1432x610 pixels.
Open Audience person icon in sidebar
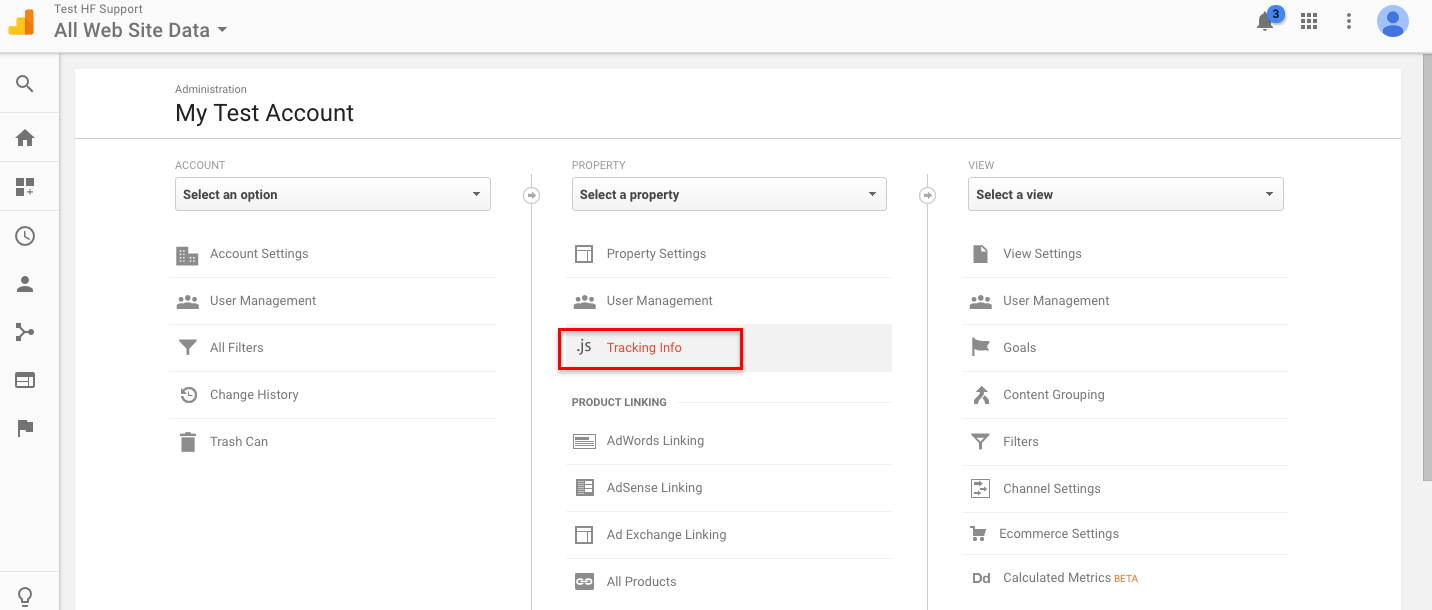25,284
